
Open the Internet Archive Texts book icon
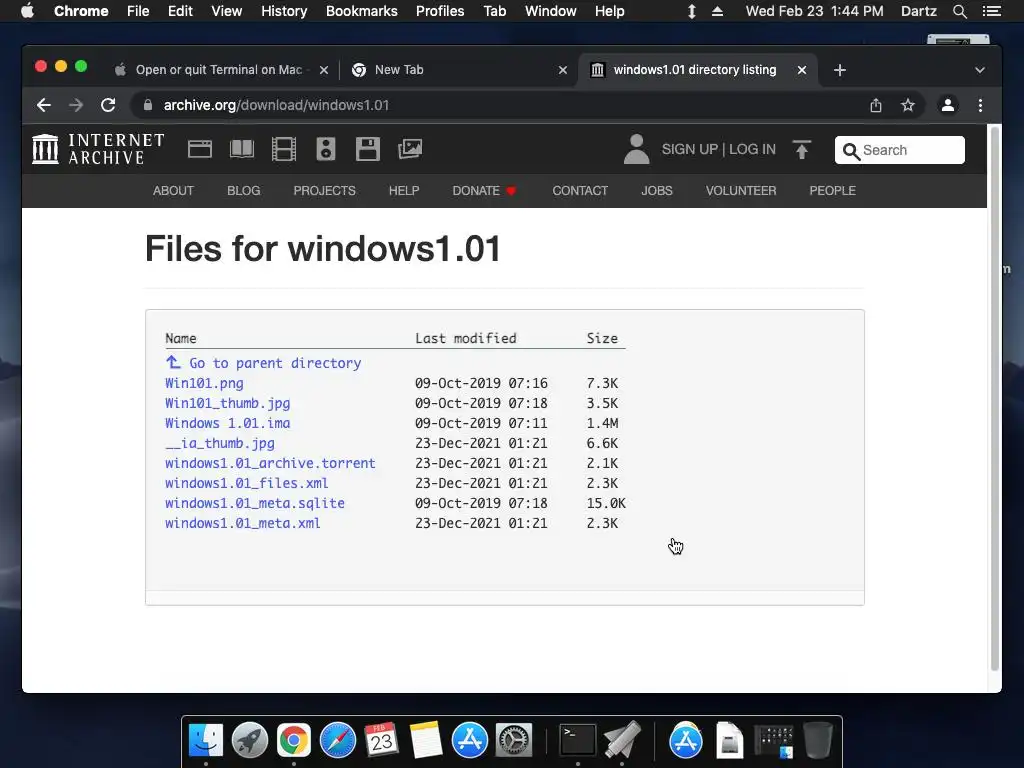(242, 150)
